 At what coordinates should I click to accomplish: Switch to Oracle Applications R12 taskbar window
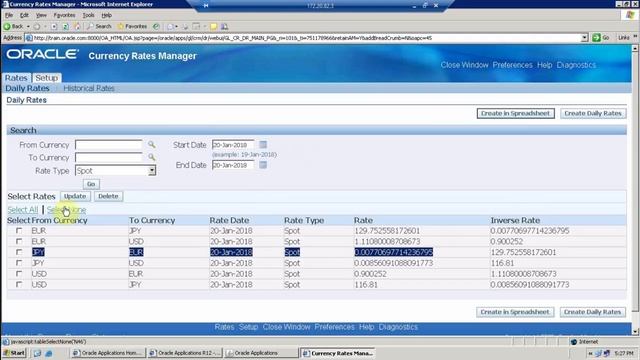(185, 353)
